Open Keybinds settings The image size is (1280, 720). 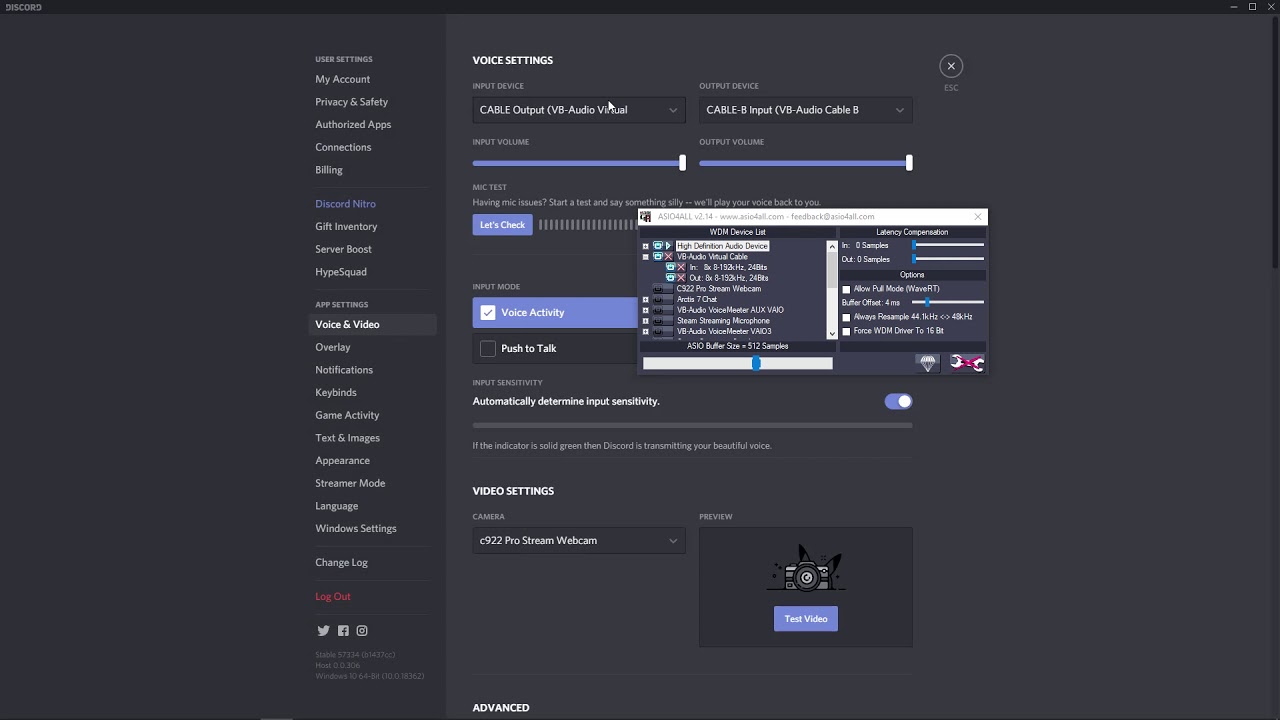point(336,393)
